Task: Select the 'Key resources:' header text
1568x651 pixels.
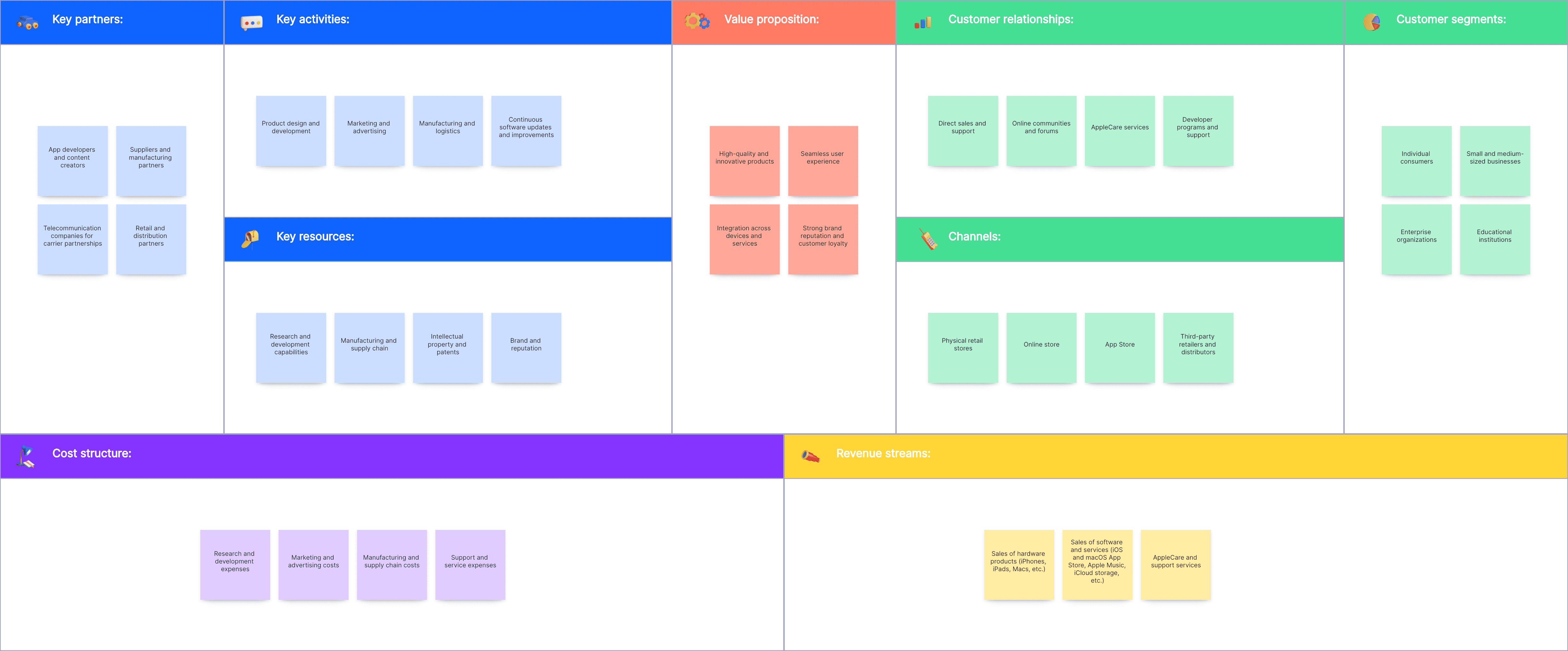Action: click(315, 237)
